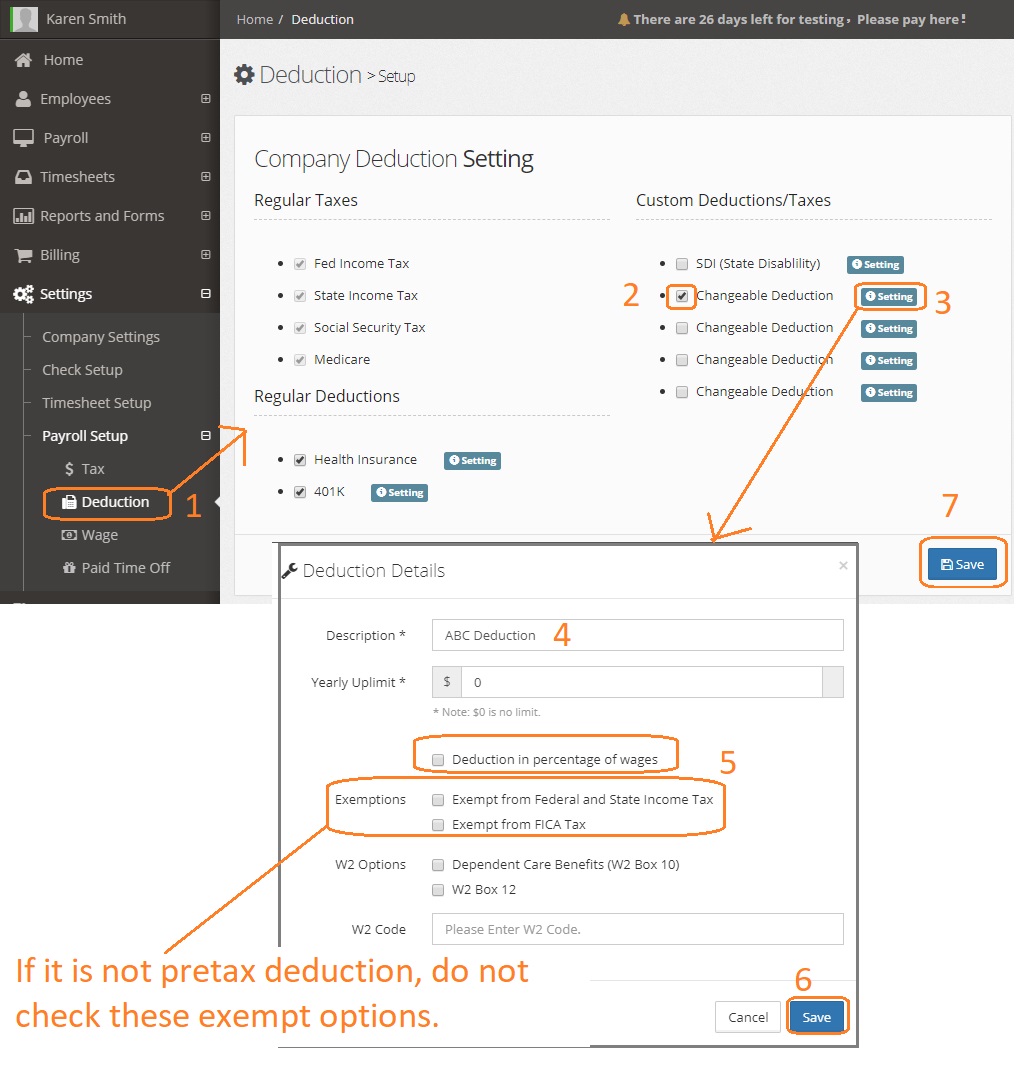Viewport: 1018px width, 1074px height.
Task: Click the Timesheets inbox icon
Action: (x=23, y=177)
